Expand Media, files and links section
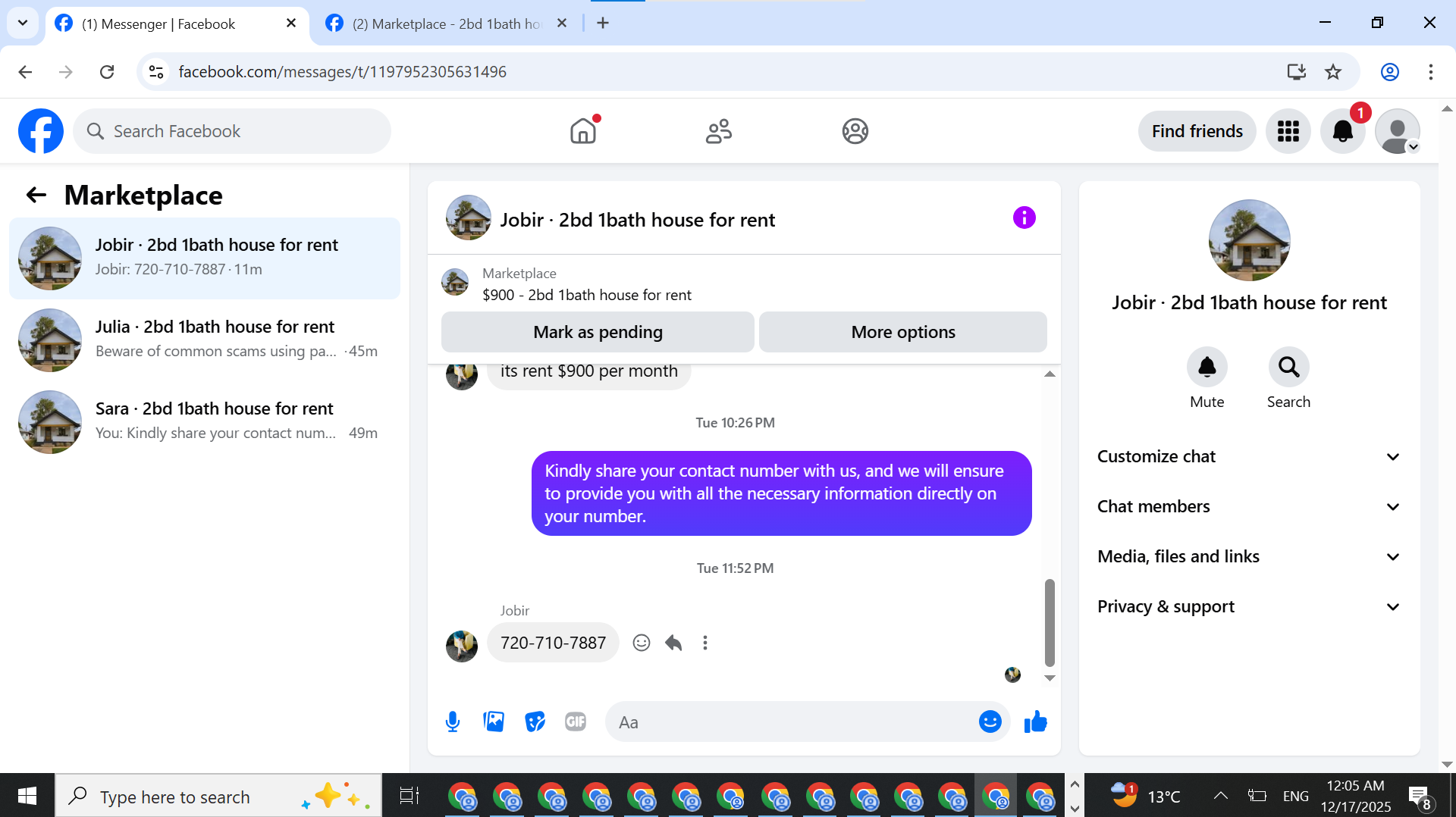Screen dimensions: 1456x817 1249,557
